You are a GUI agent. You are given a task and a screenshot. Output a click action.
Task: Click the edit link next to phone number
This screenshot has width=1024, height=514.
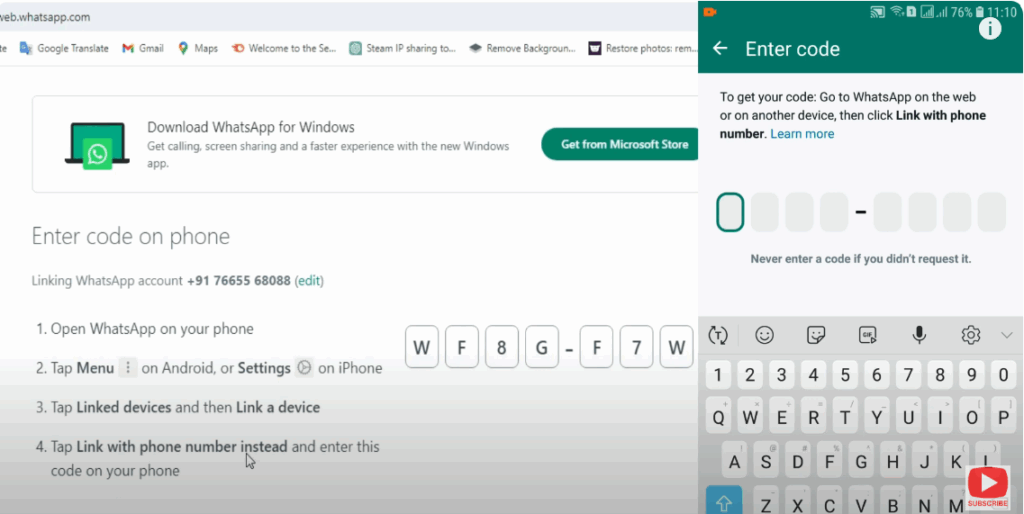pyautogui.click(x=308, y=281)
